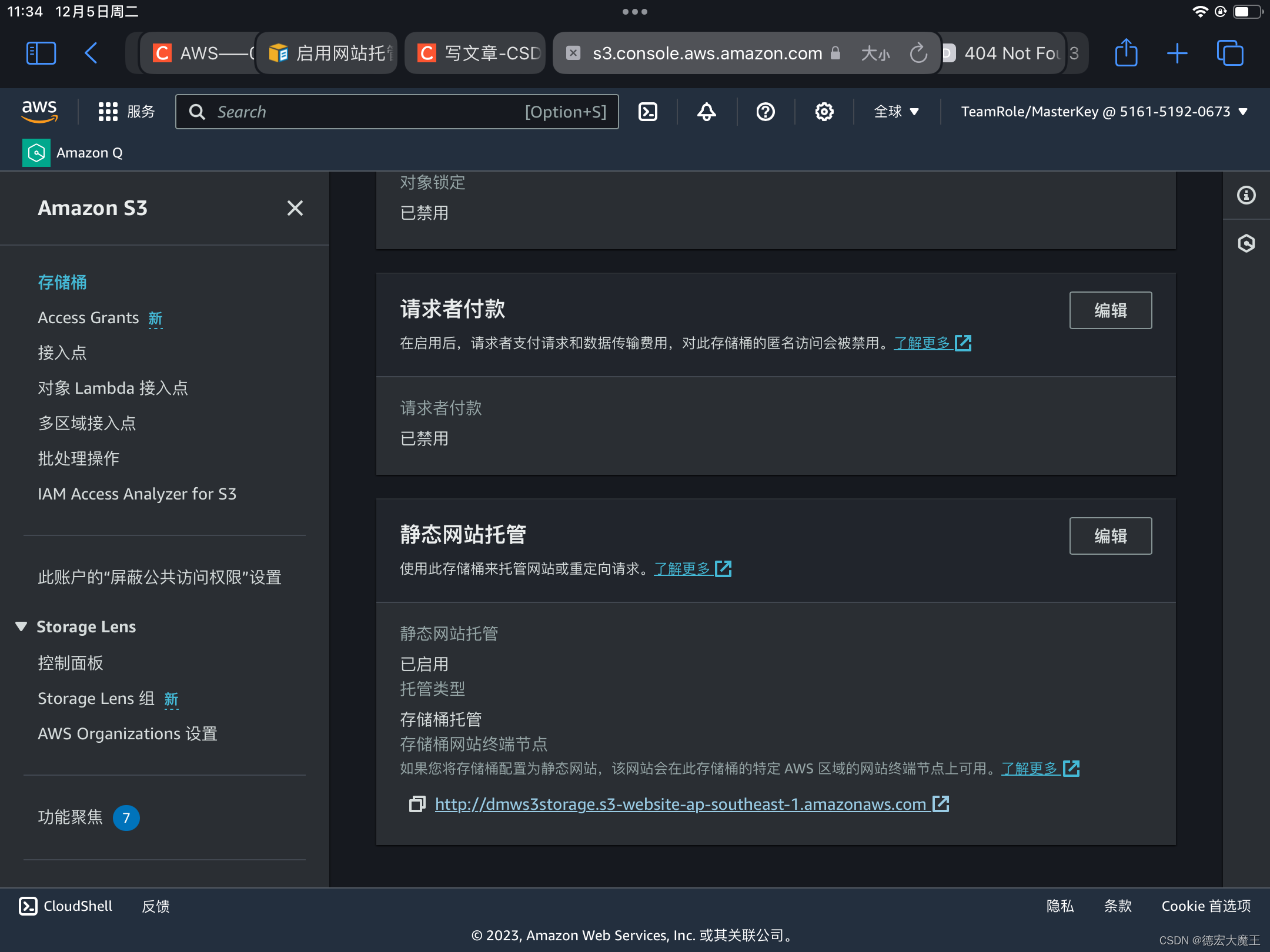Focus the AWS Search field
Image resolution: width=1270 pixels, height=952 pixels.
click(x=397, y=112)
